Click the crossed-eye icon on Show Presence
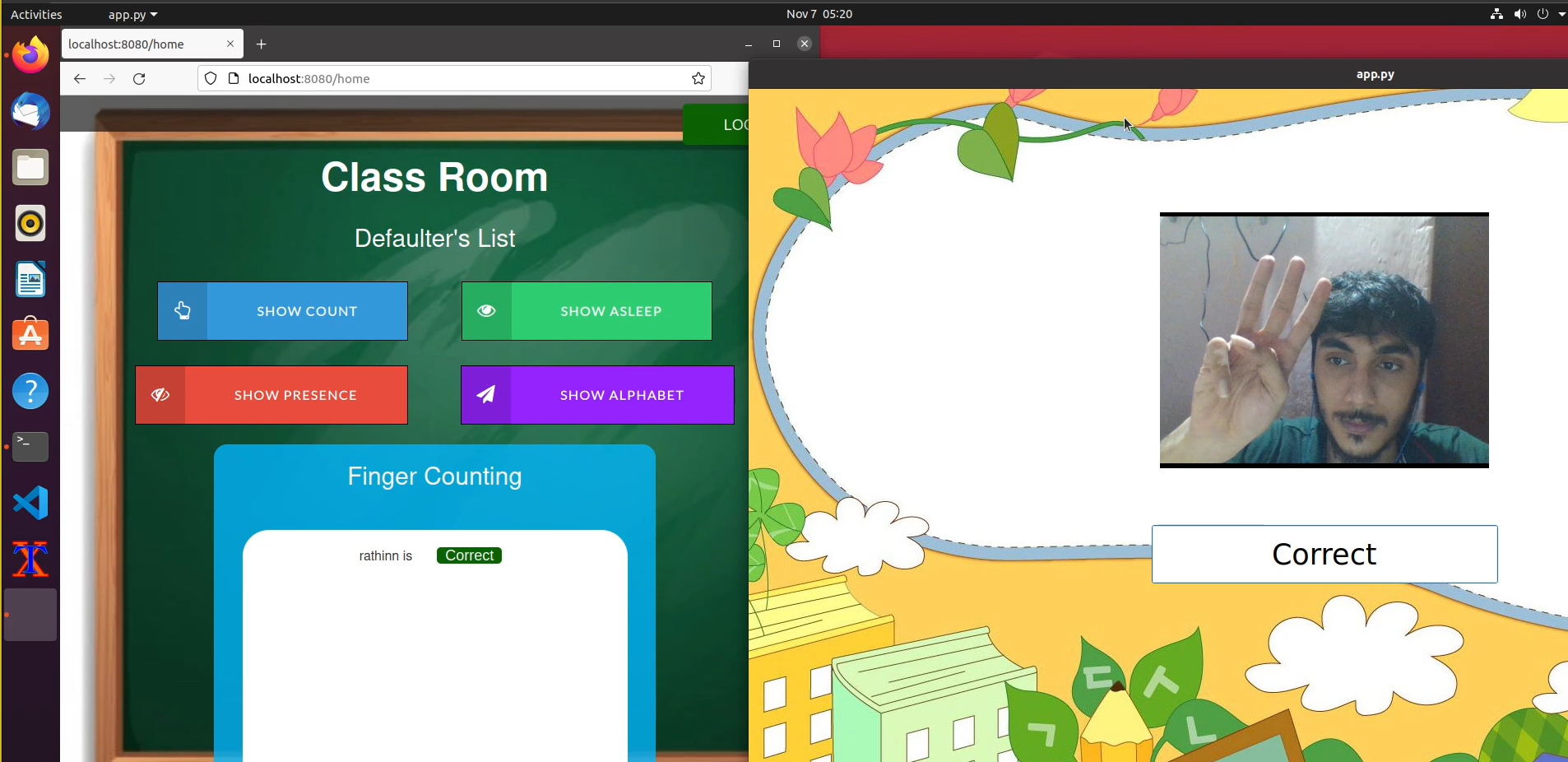 160,395
